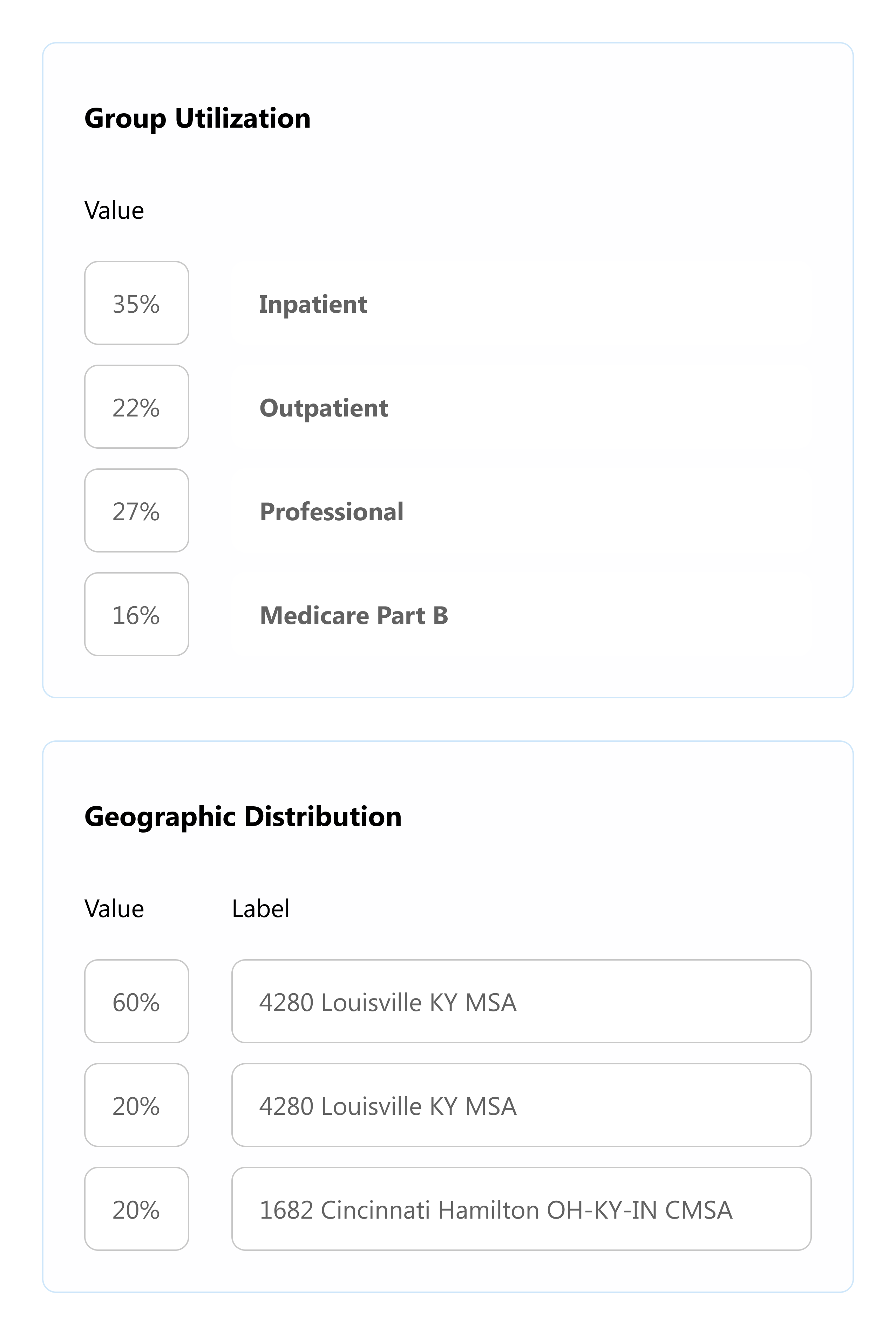Screen dimensions: 896x1335
Task: Focus the 16% Medicare Part B value
Action: 136,614
